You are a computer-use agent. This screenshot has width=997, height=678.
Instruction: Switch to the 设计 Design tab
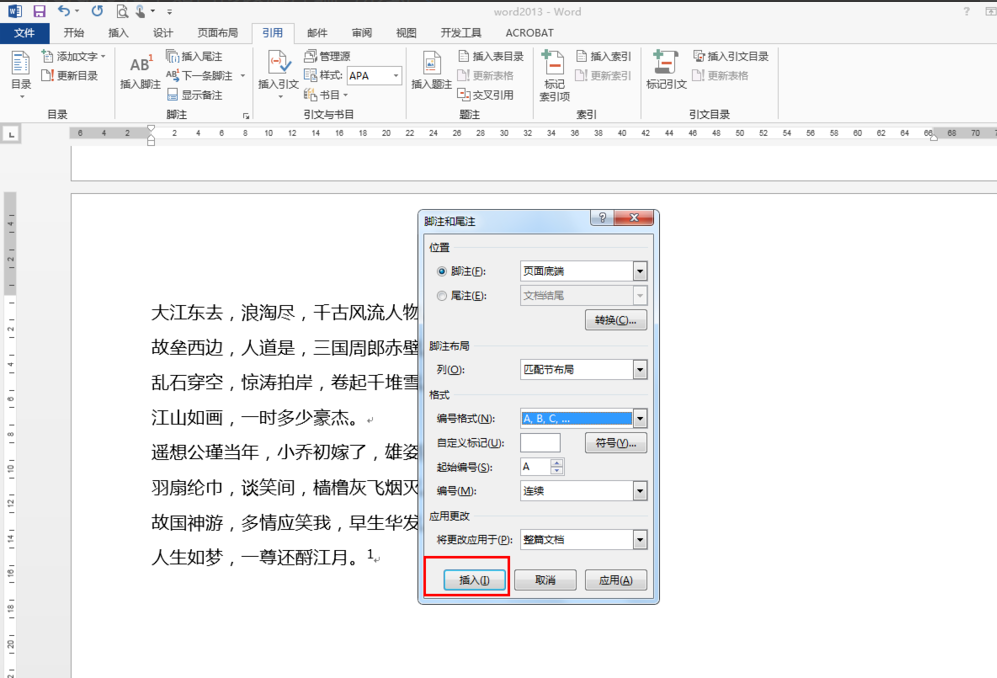pyautogui.click(x=163, y=33)
